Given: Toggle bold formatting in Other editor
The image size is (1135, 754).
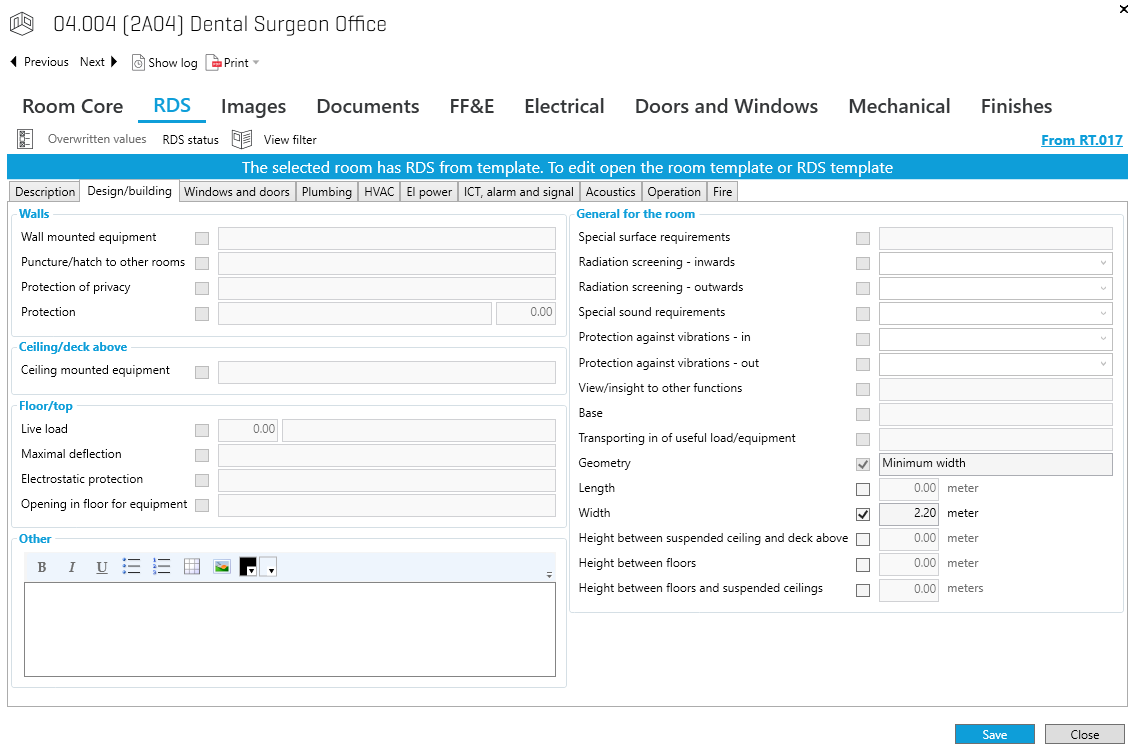Looking at the screenshot, I should point(42,567).
